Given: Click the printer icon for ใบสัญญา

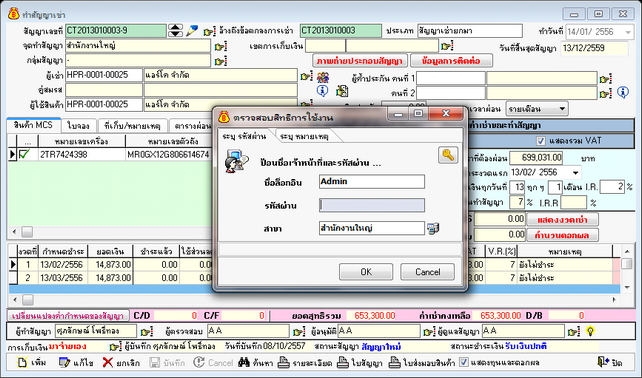Looking at the screenshot, I should pyautogui.click(x=343, y=362).
